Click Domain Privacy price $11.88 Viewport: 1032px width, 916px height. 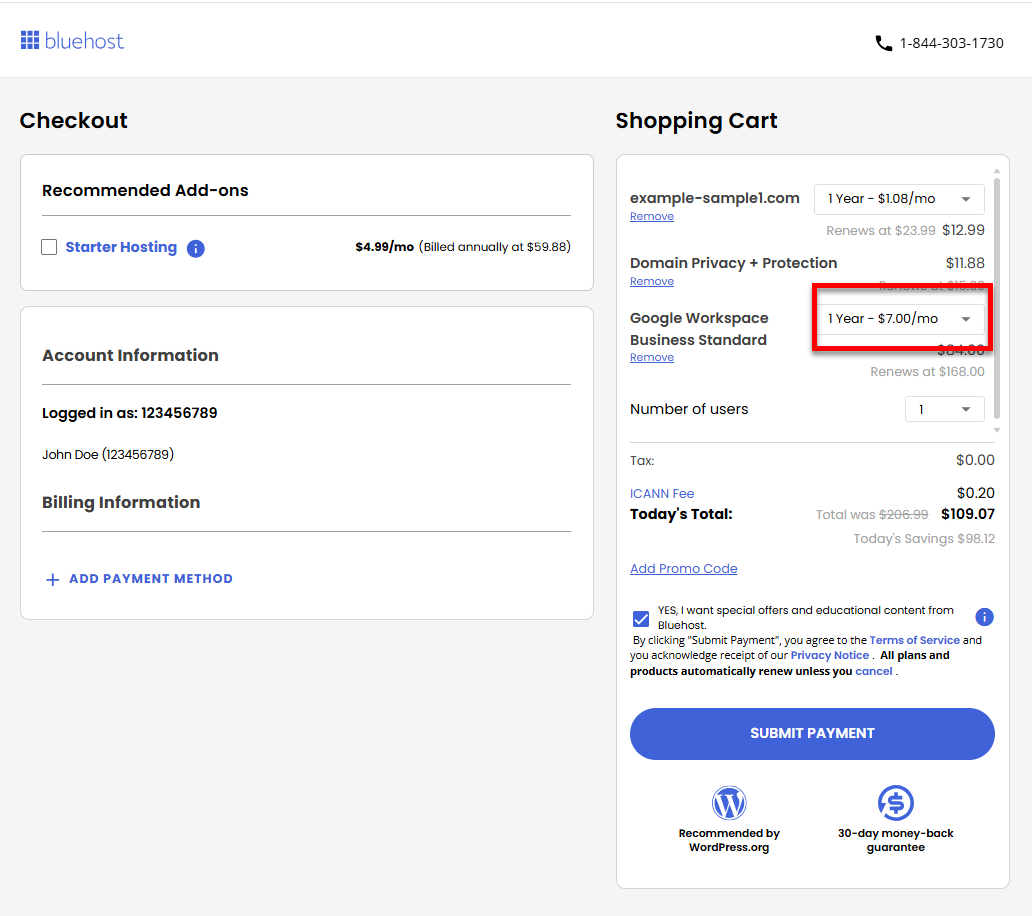click(965, 263)
